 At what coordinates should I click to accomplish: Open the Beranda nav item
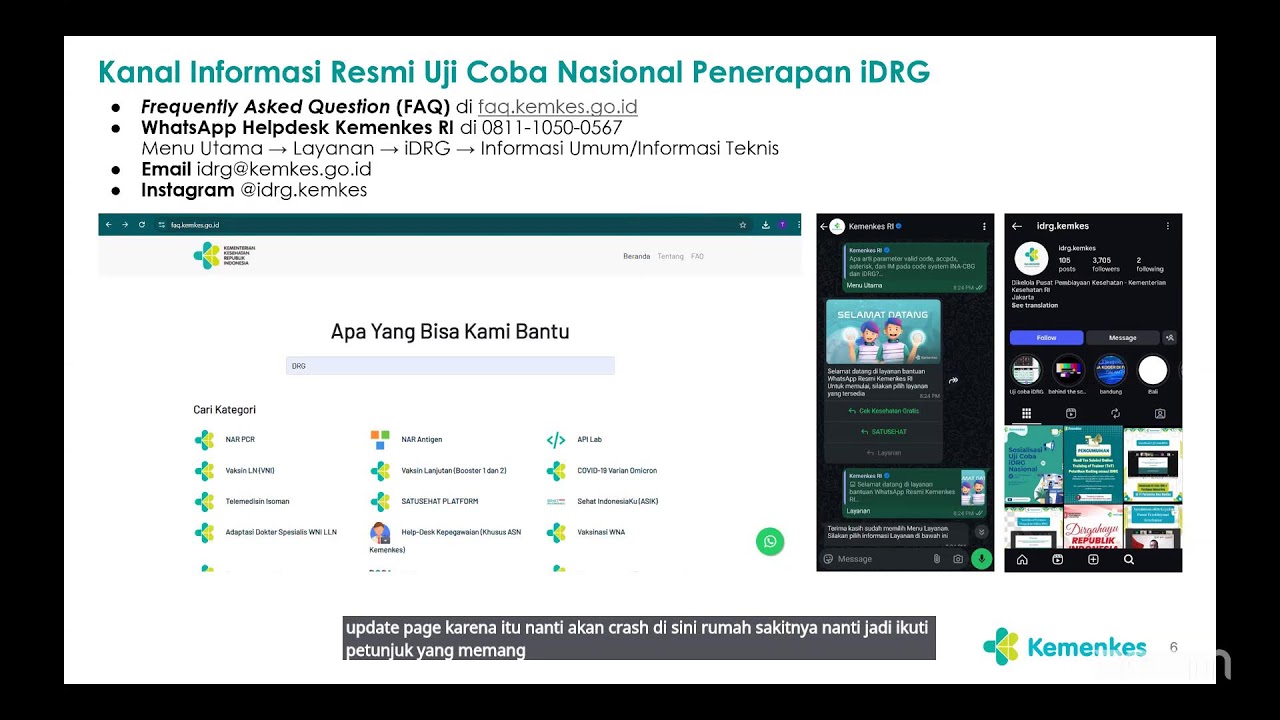(x=636, y=256)
